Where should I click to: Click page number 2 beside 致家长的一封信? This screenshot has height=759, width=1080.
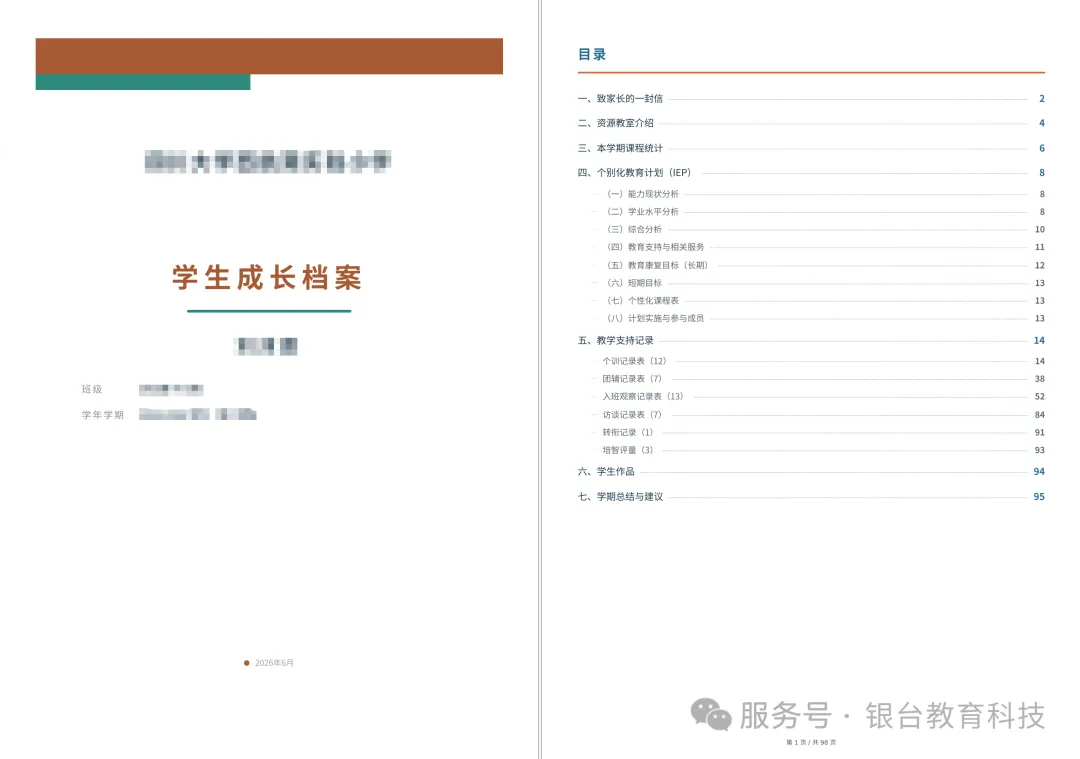1041,98
